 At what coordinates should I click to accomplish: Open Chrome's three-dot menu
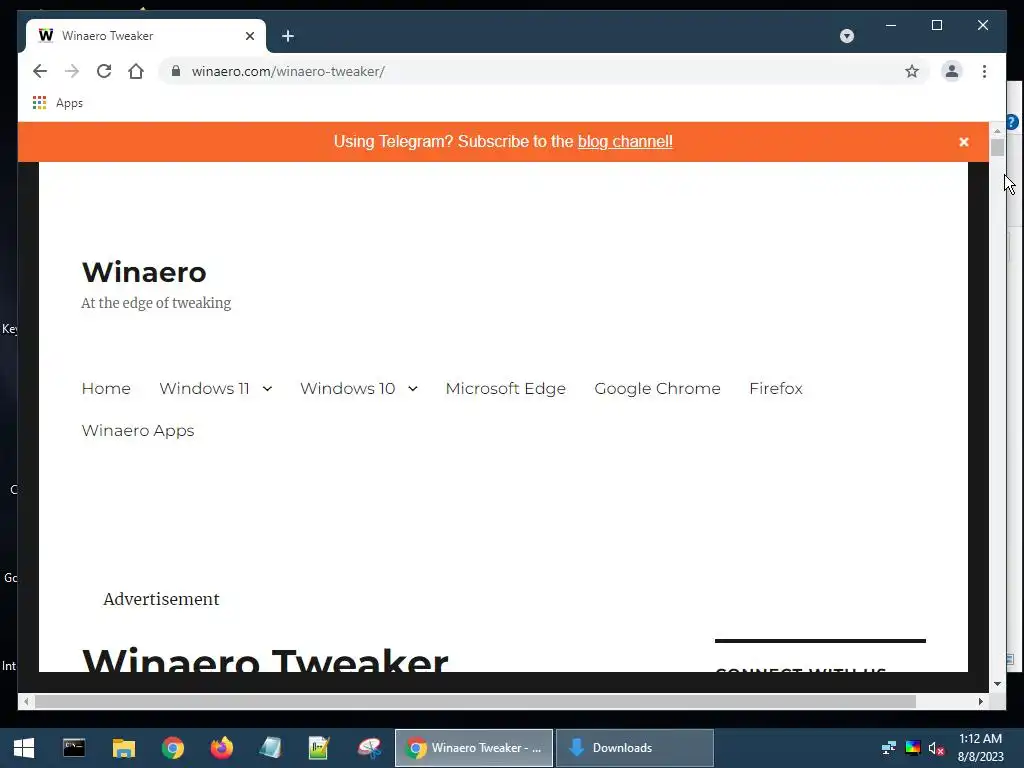984,71
